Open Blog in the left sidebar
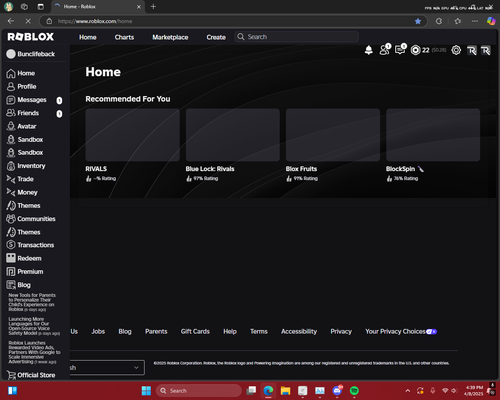500x400 pixels. (19, 285)
